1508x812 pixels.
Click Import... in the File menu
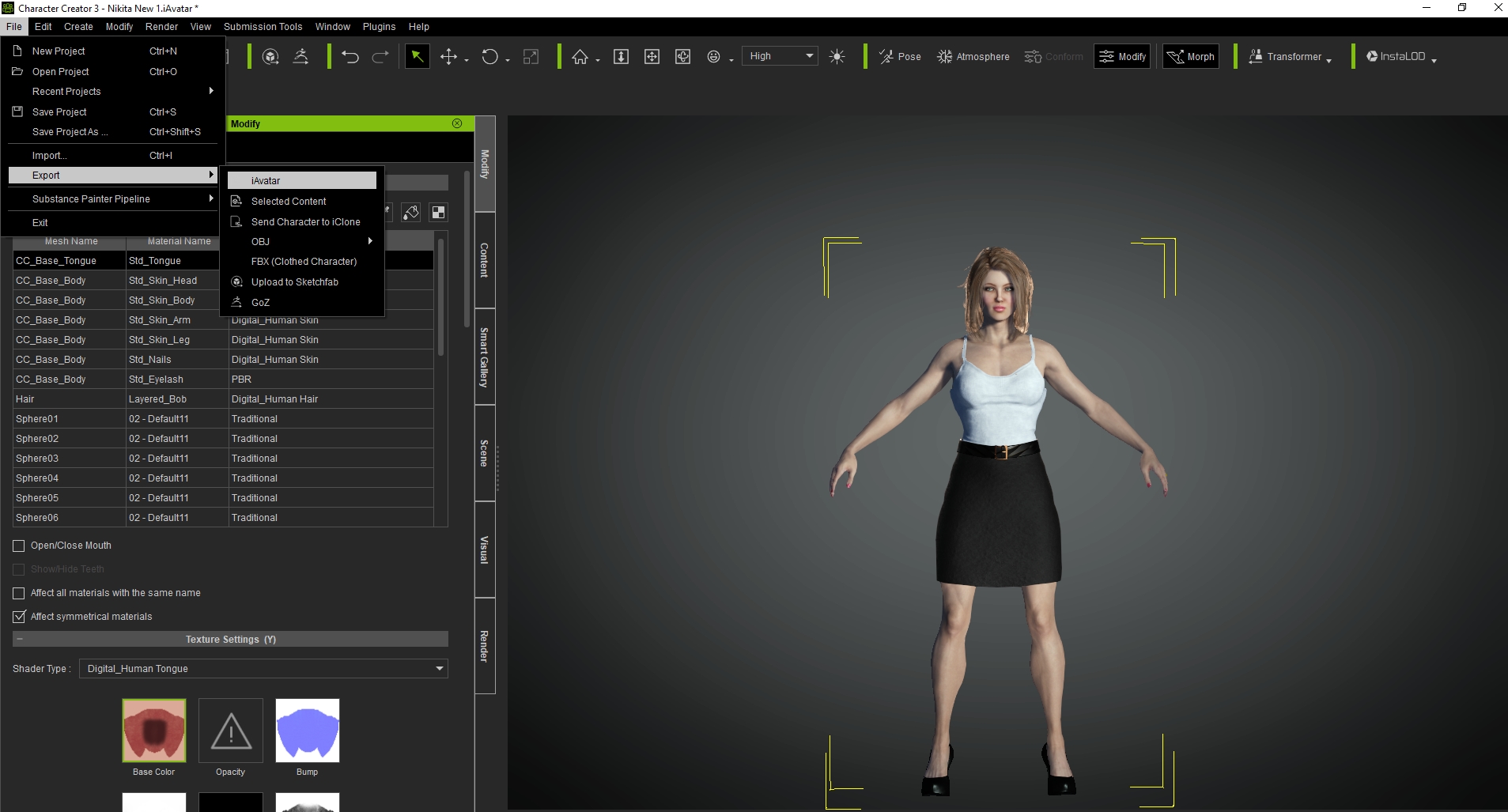coord(112,155)
